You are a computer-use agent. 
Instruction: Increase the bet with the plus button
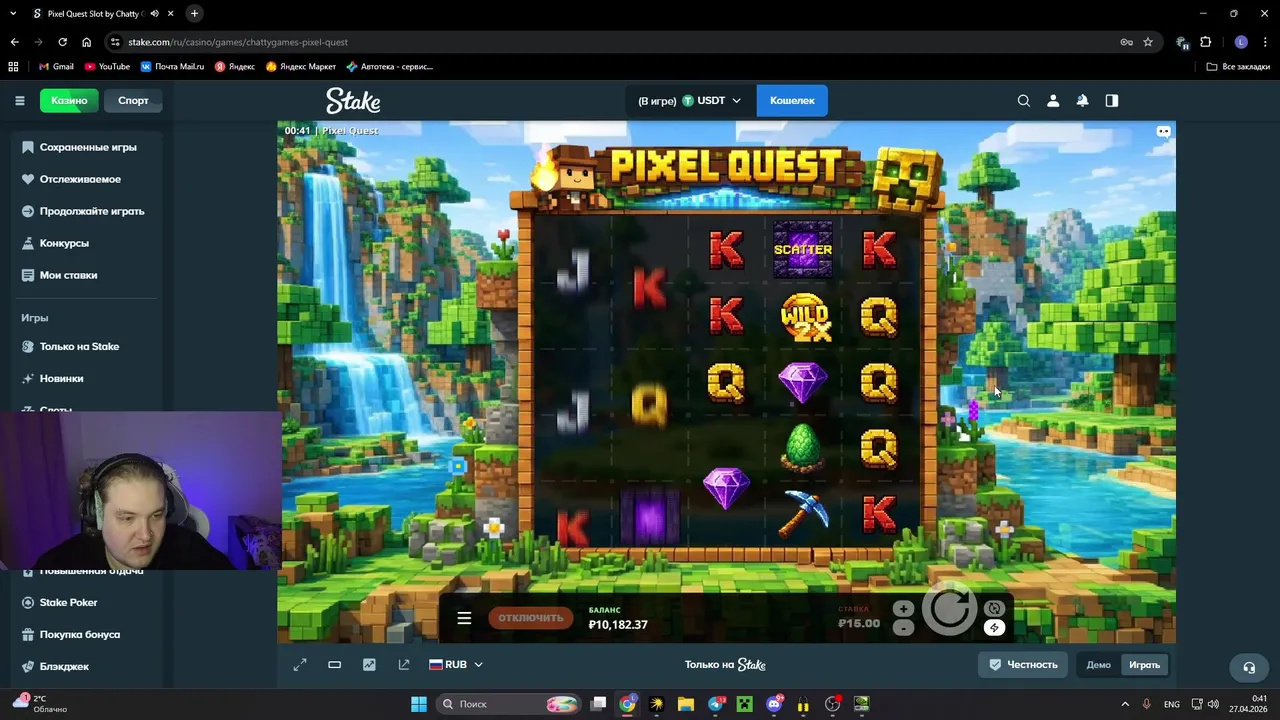903,608
